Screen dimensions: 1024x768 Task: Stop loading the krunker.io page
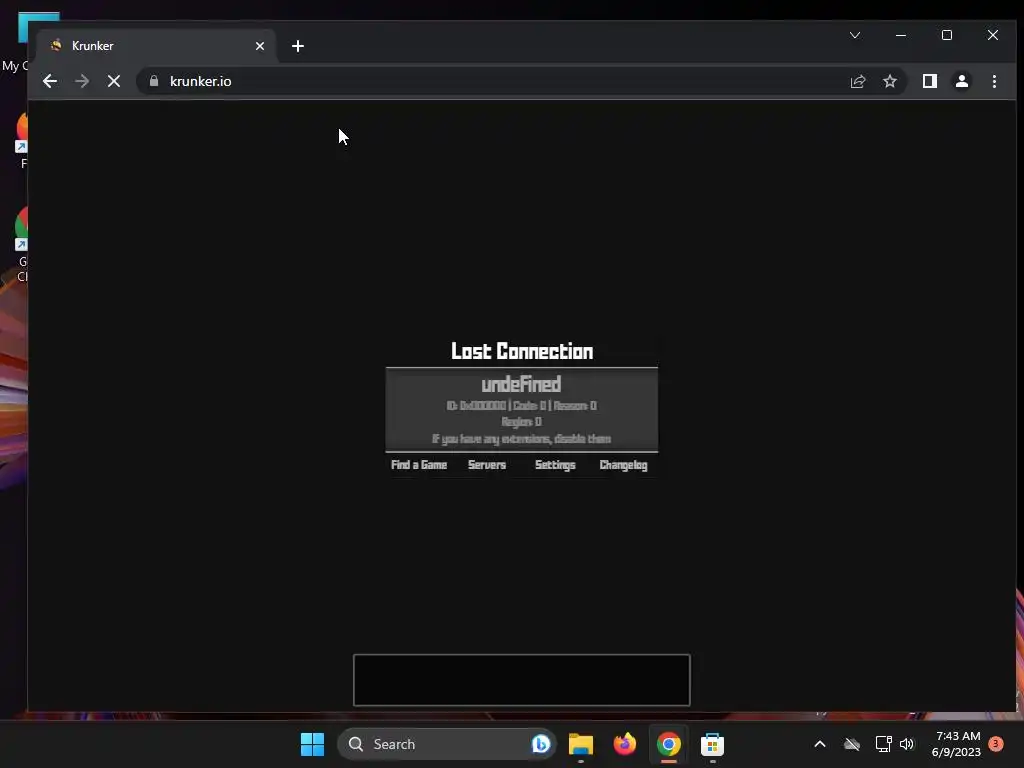[114, 81]
